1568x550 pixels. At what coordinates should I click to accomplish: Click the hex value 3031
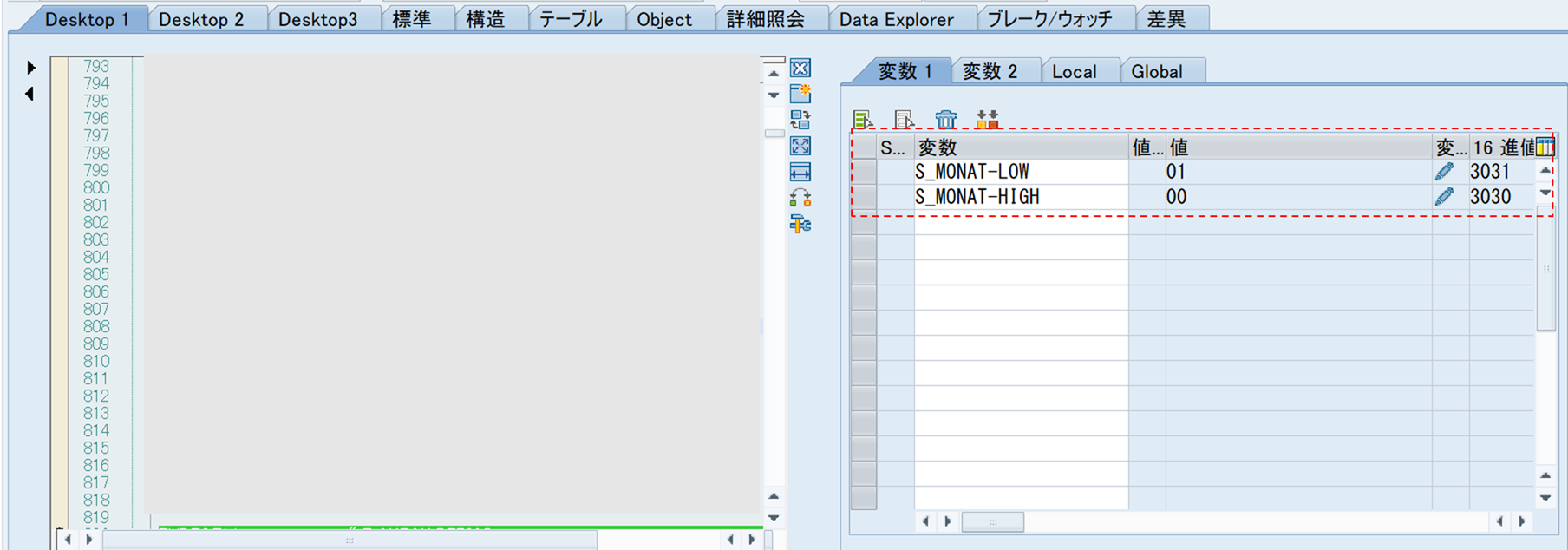coord(1490,172)
